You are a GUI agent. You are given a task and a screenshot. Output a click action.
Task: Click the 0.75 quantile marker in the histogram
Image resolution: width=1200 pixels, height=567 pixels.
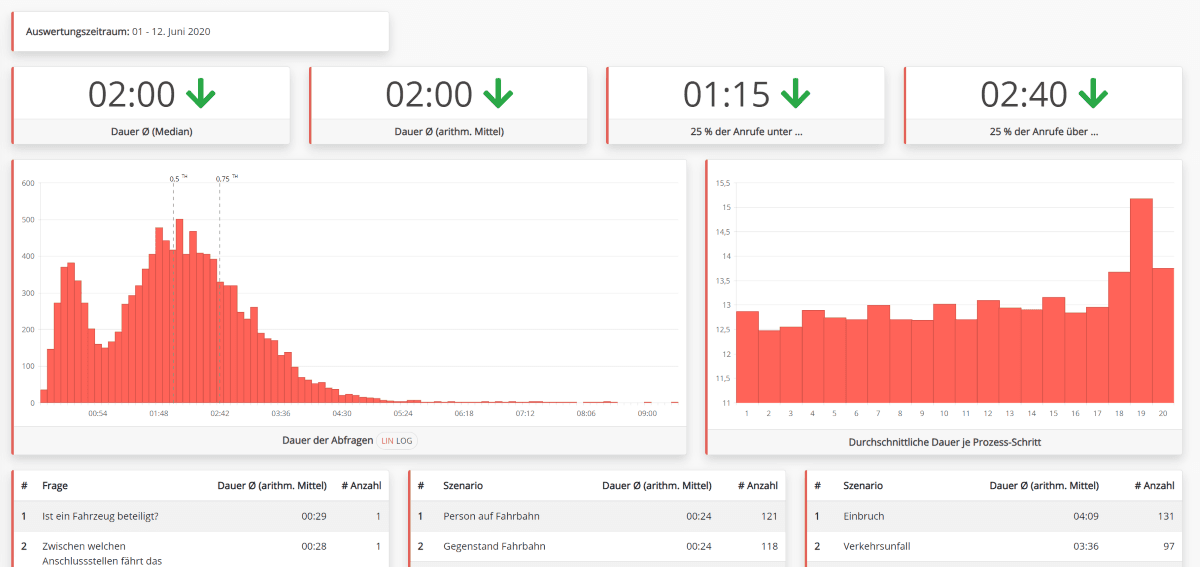222,179
